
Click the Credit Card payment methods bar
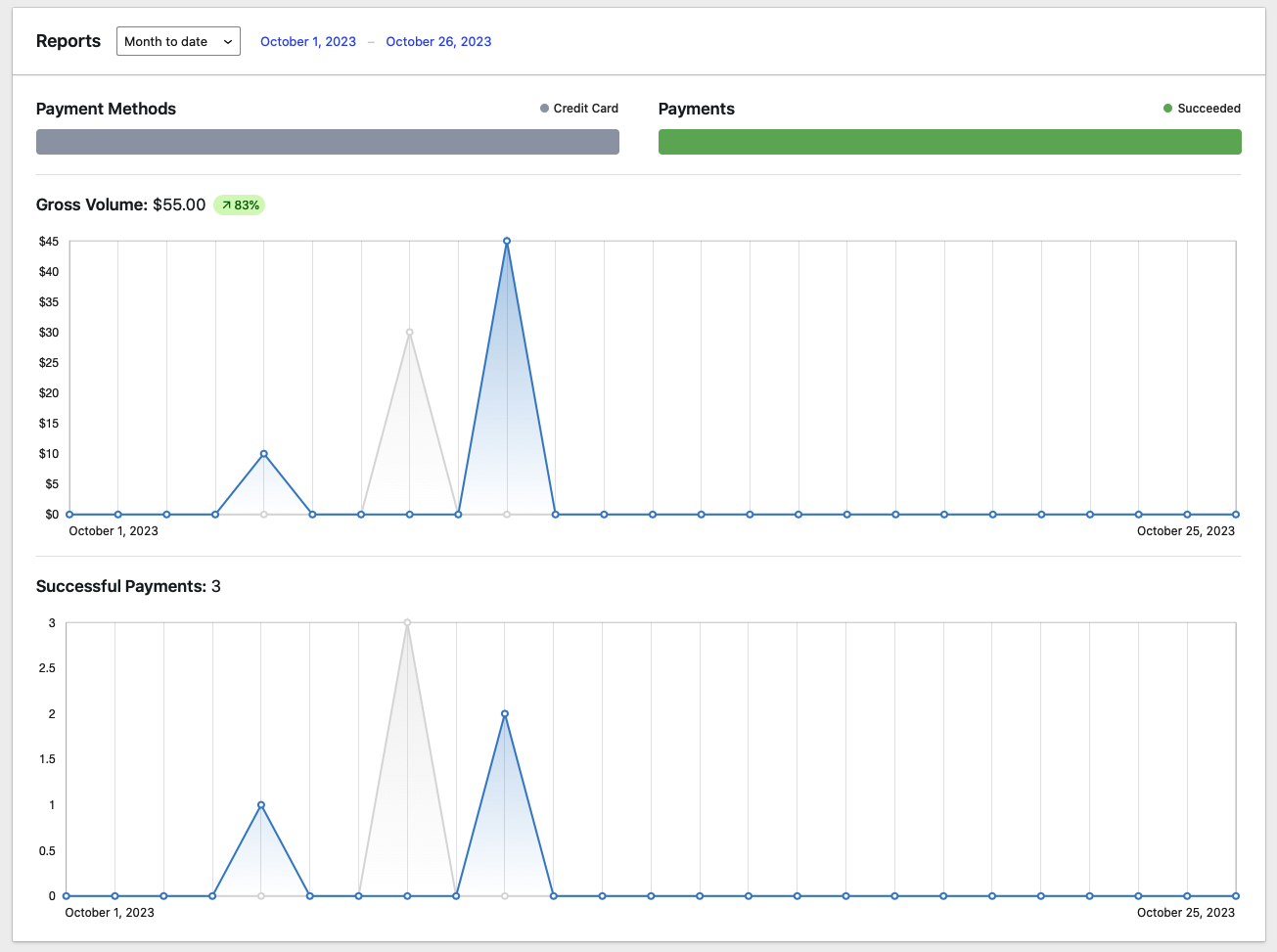click(328, 142)
